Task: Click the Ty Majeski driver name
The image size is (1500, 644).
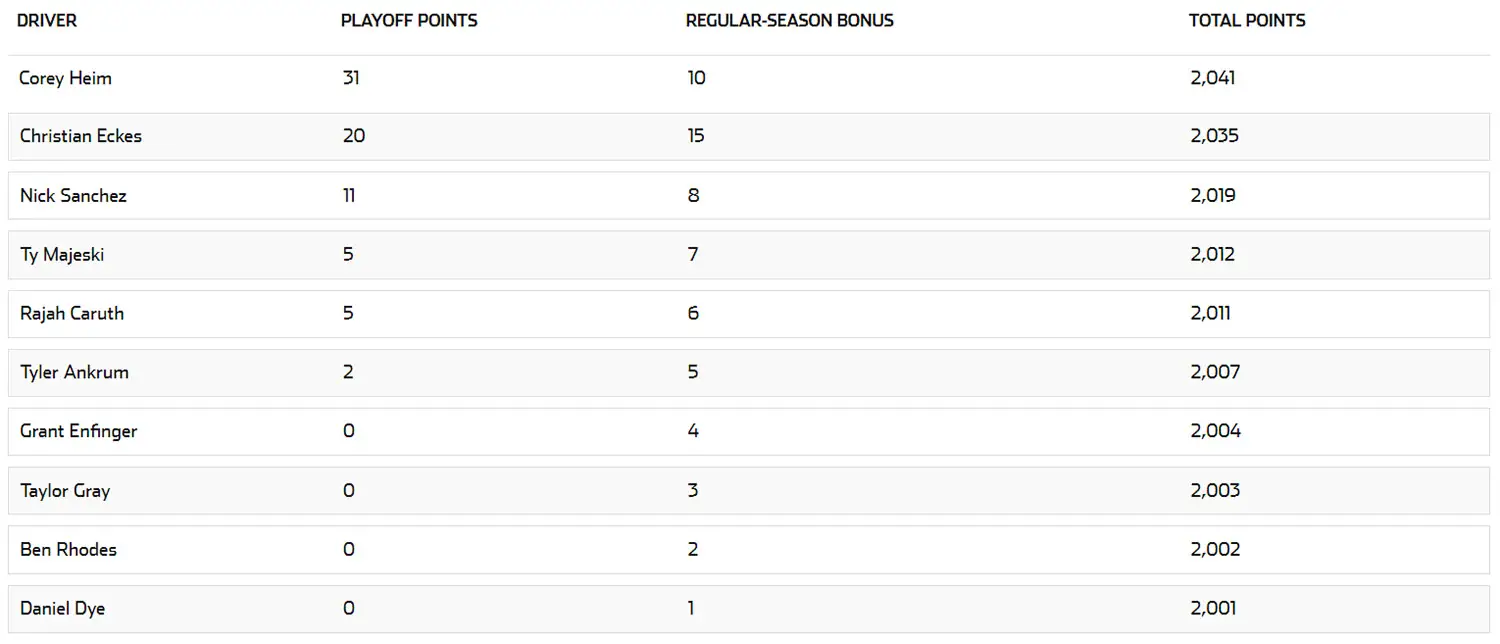Action: tap(62, 254)
